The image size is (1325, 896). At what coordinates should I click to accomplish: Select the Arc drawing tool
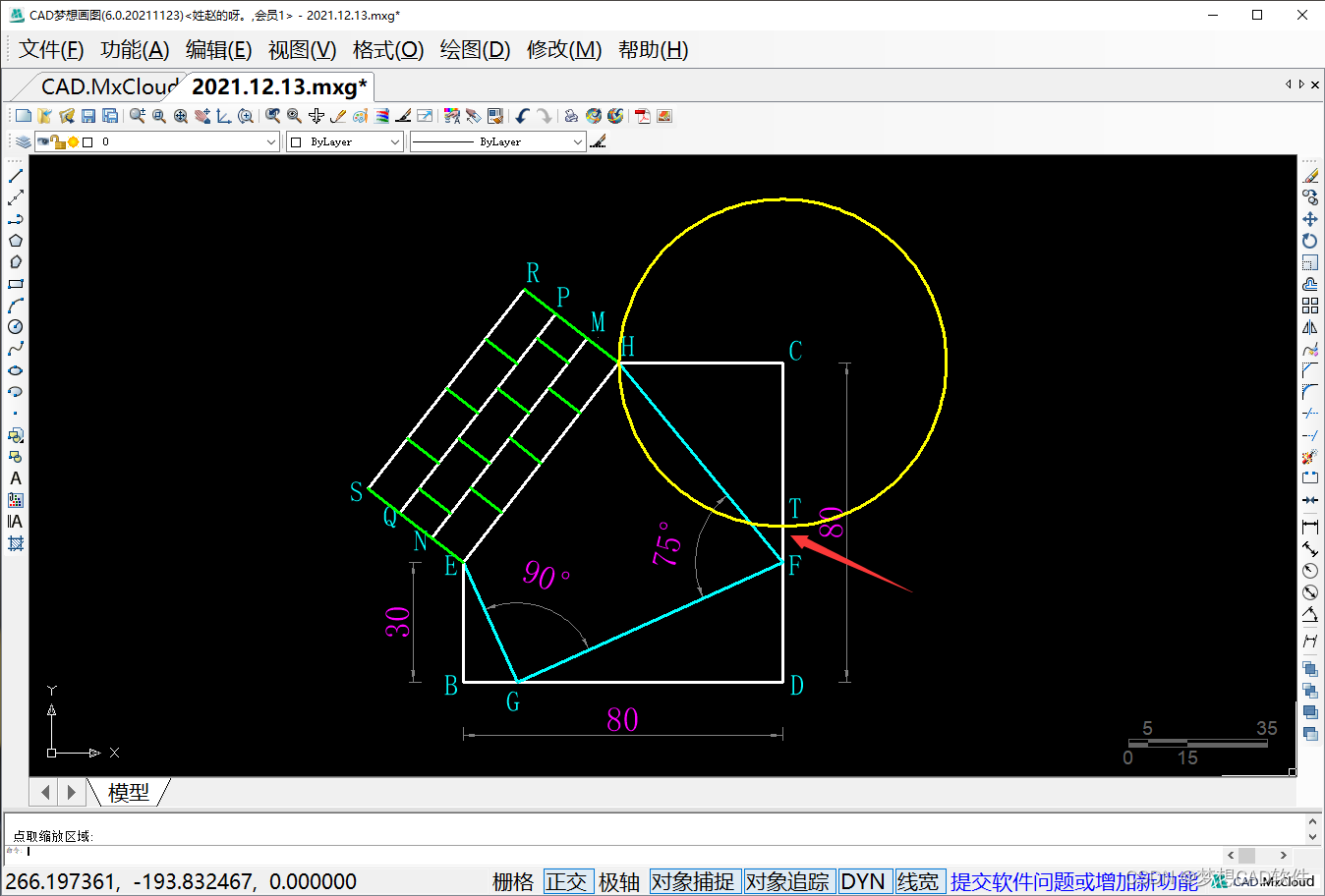coord(16,306)
